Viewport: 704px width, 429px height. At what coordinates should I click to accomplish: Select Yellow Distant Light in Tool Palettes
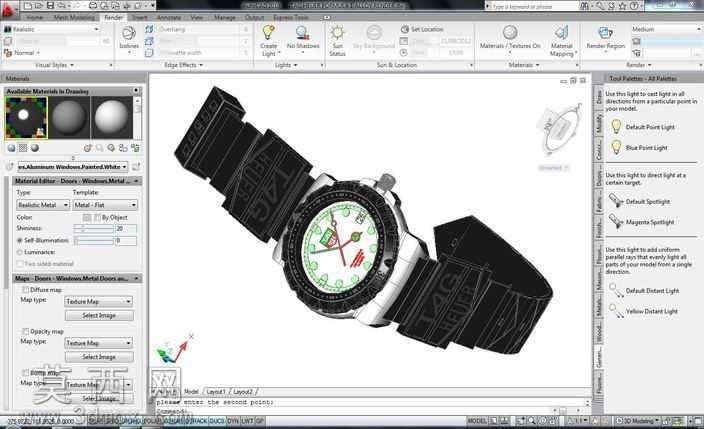(x=643, y=311)
